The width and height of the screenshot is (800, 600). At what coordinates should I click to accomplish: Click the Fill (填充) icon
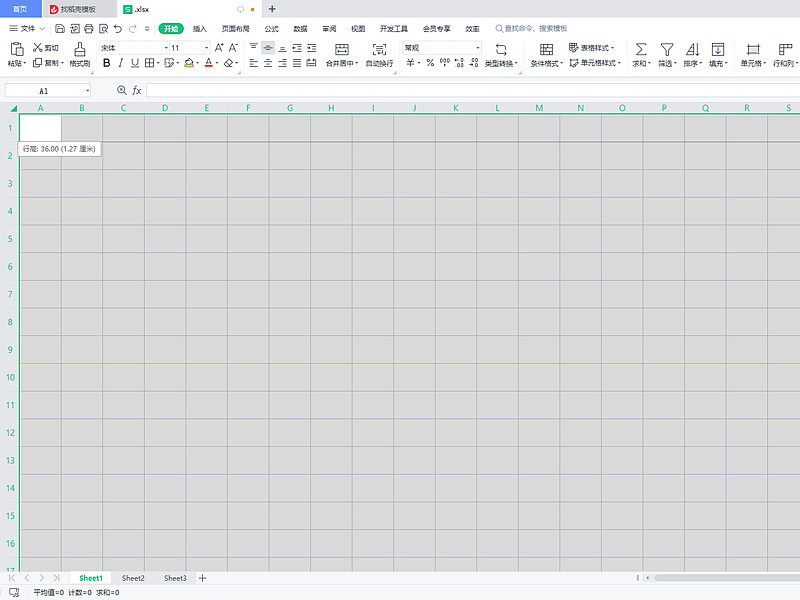[718, 49]
